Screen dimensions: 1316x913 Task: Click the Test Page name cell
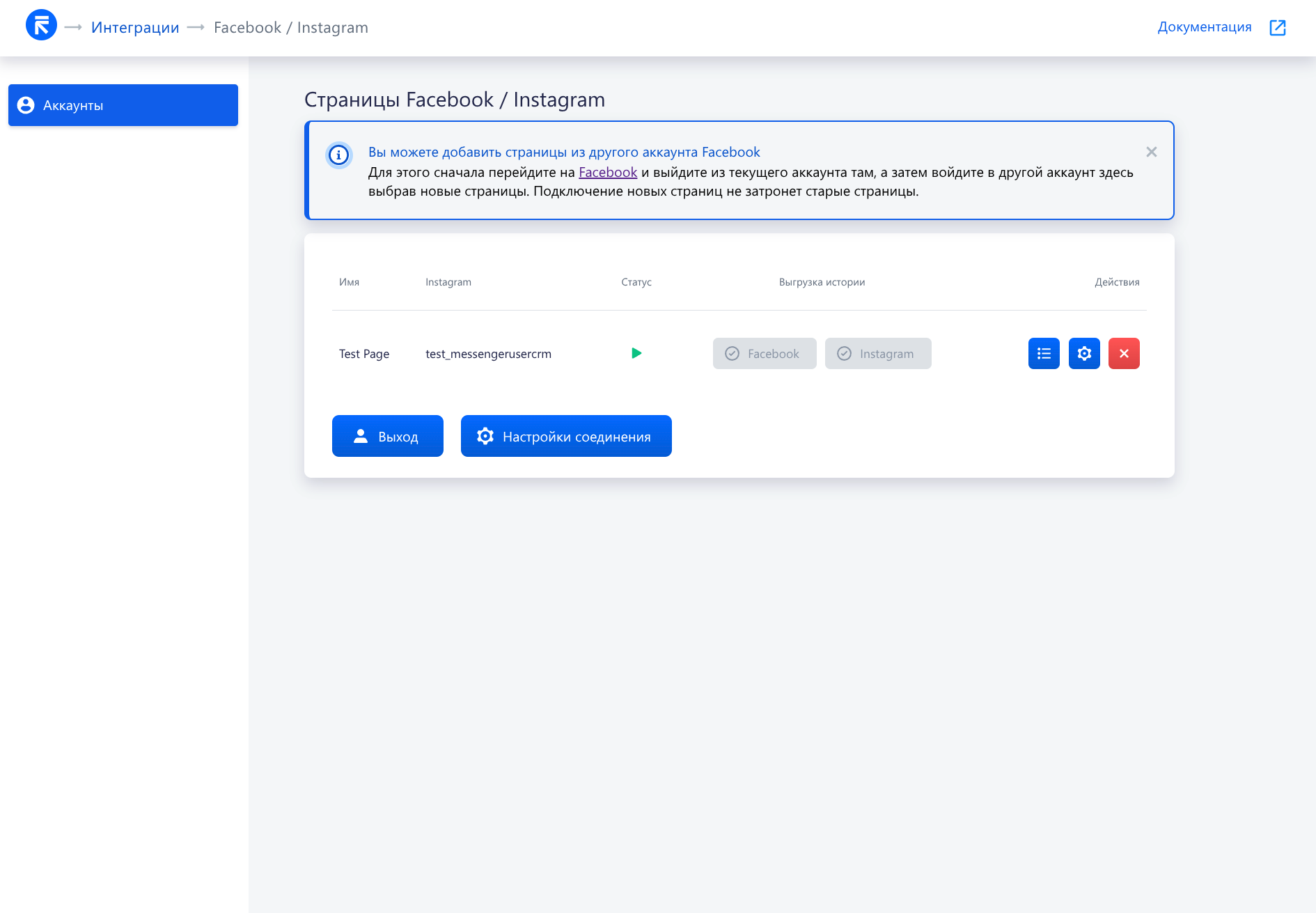(364, 354)
